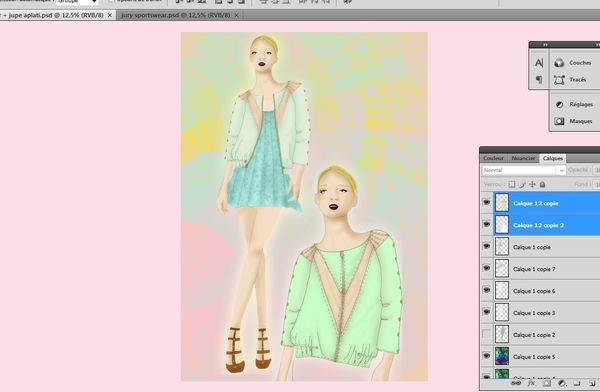Screen dimensions: 600x392
Task: Open the Couches panel
Action: 573,62
